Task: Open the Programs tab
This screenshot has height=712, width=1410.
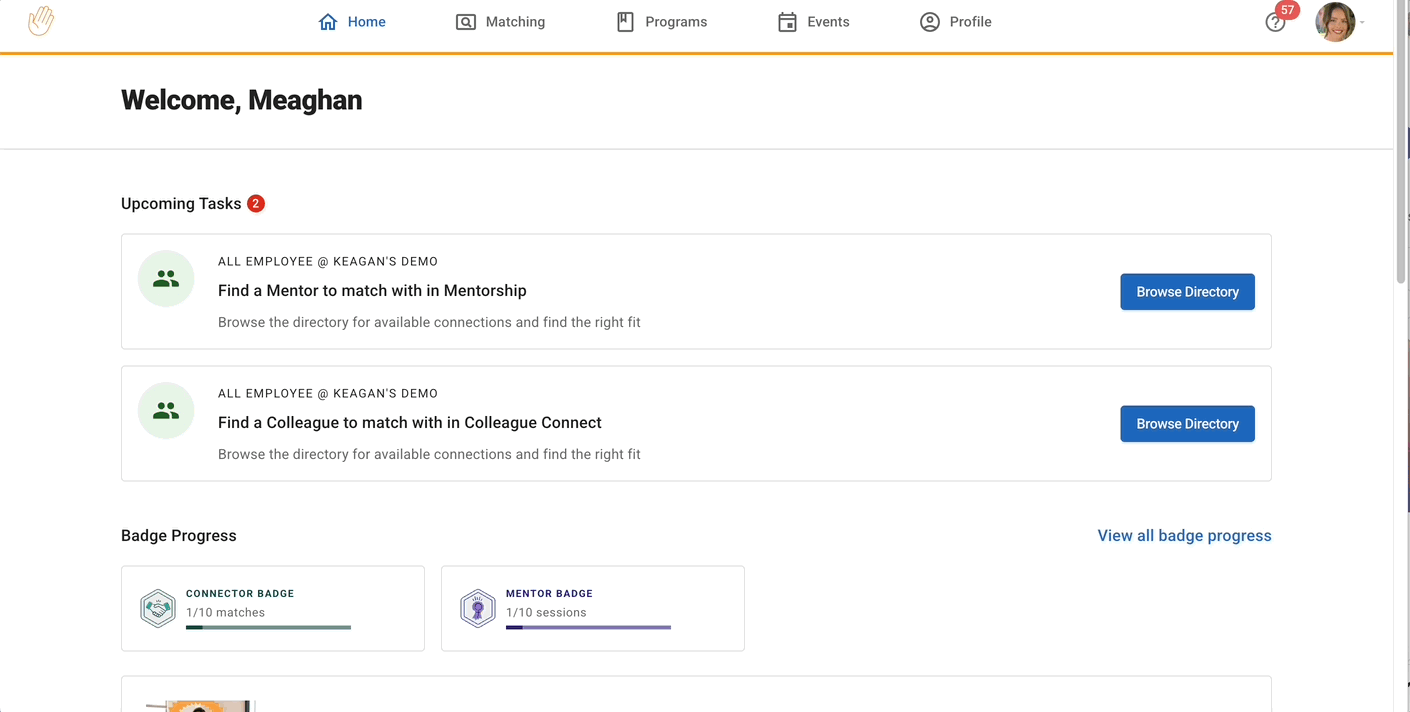Action: click(662, 22)
